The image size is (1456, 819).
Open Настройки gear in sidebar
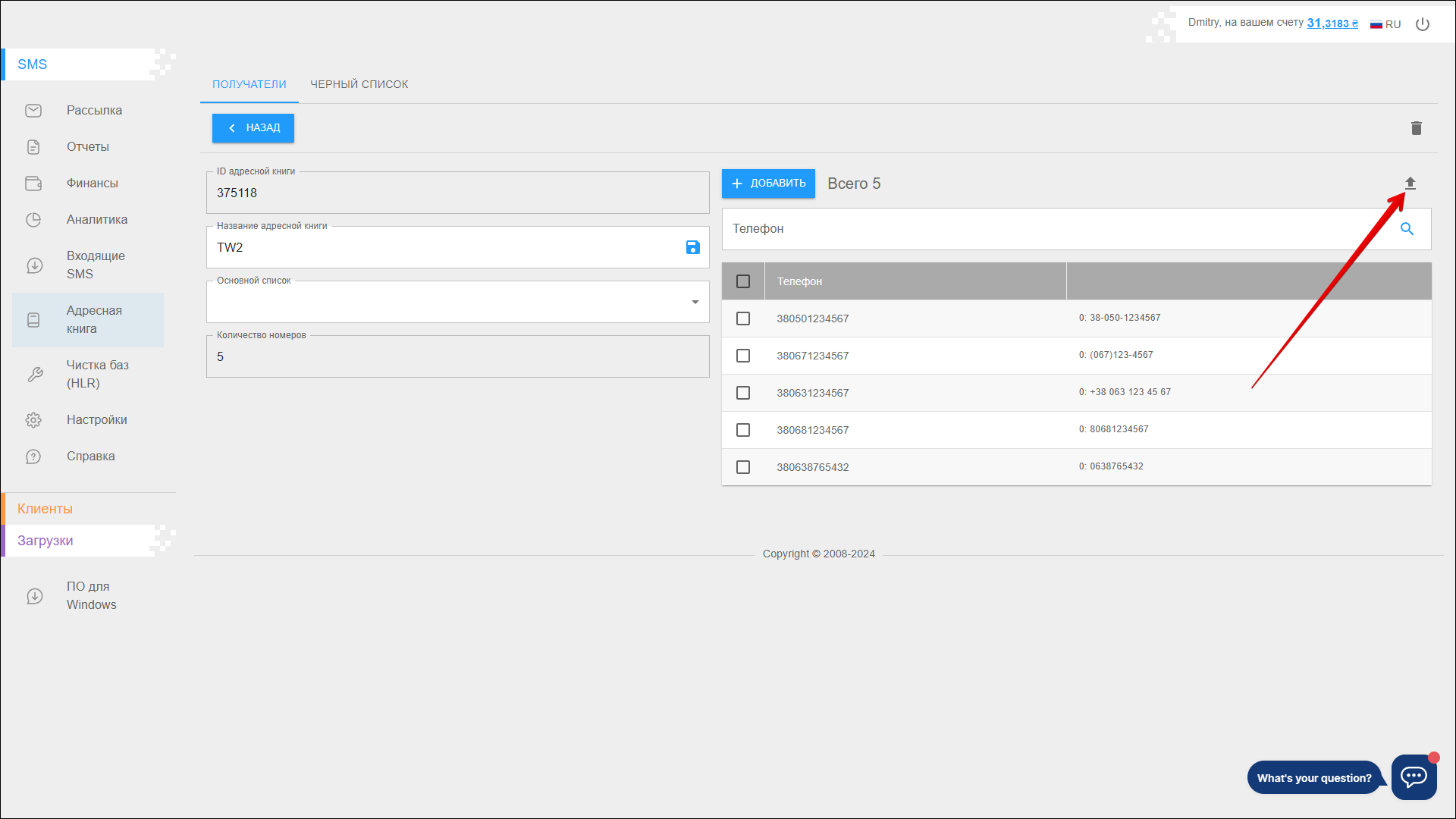point(96,420)
